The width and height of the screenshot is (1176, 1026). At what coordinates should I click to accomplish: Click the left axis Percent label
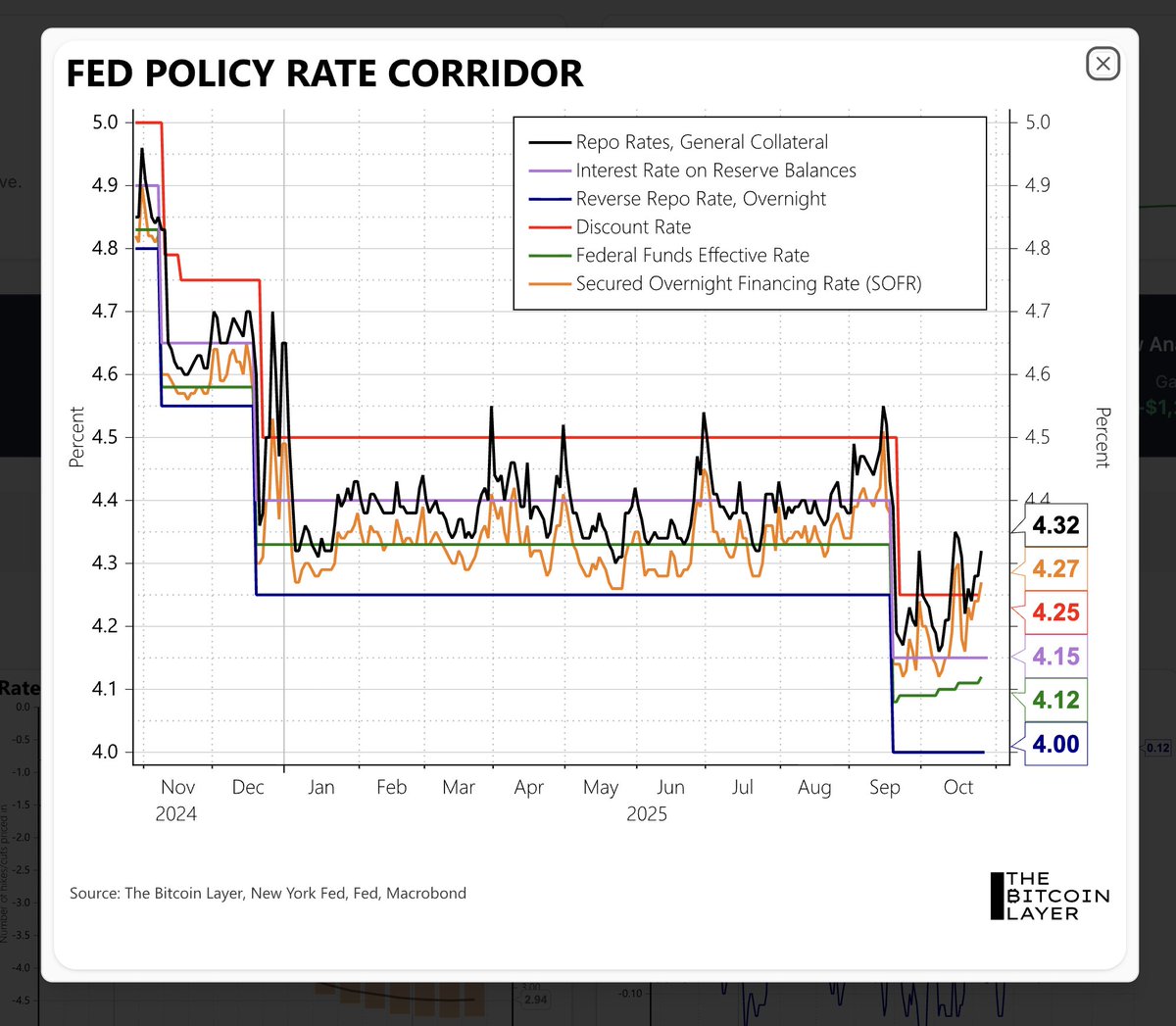pyautogui.click(x=76, y=437)
